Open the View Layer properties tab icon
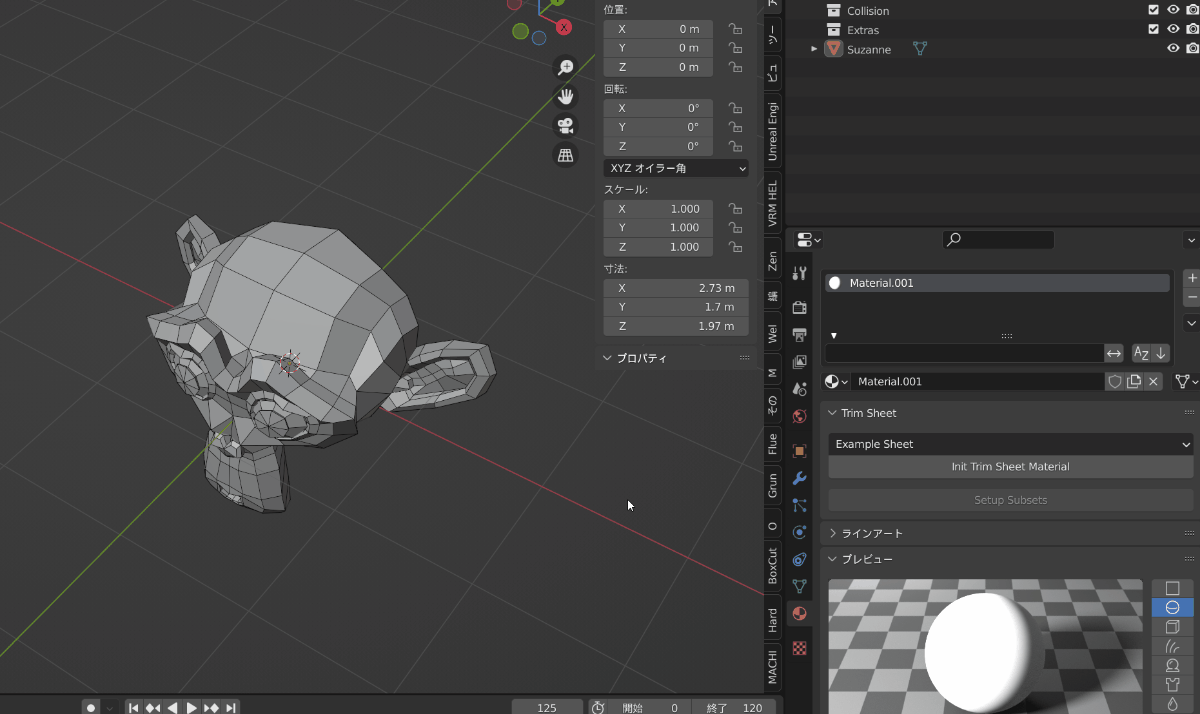 click(x=799, y=361)
